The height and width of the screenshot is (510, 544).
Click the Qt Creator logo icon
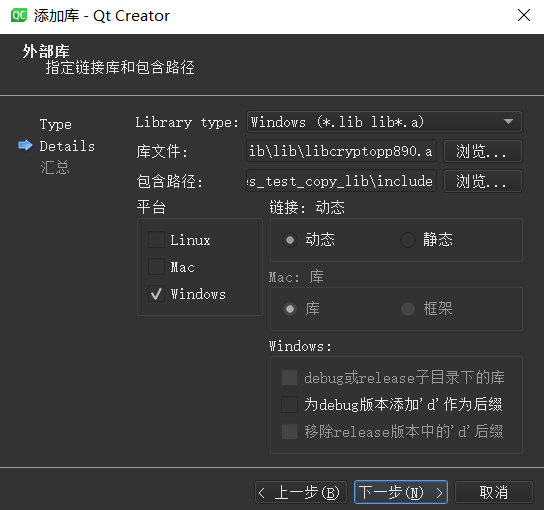(19, 16)
